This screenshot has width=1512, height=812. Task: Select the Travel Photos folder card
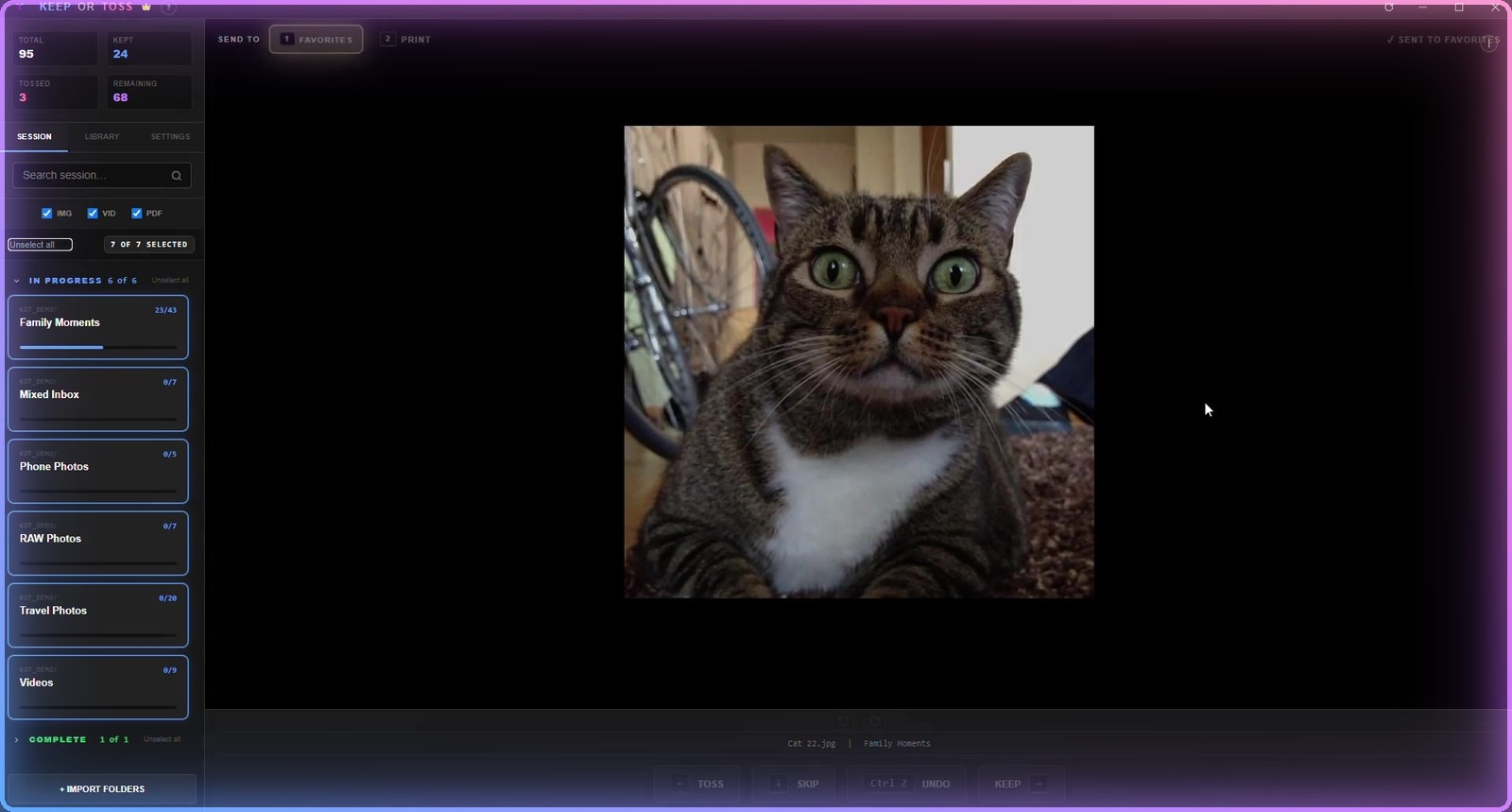(x=98, y=615)
